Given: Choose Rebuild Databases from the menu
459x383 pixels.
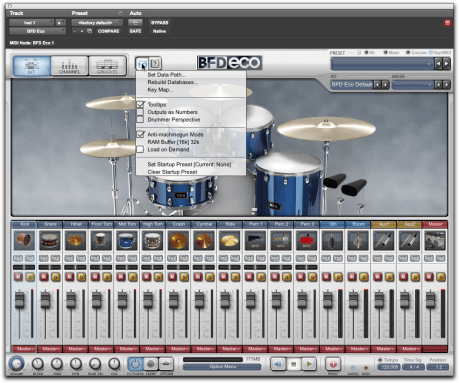Looking at the screenshot, I should point(173,82).
